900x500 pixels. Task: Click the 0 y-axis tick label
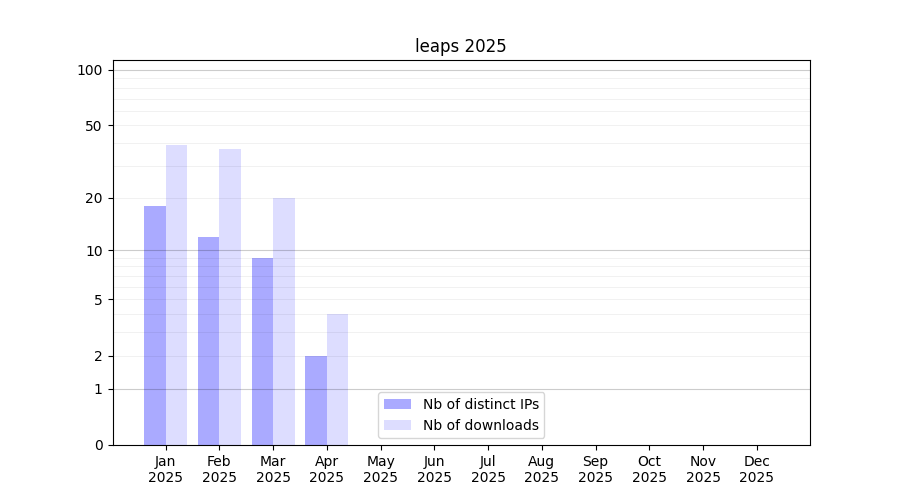(x=98, y=445)
